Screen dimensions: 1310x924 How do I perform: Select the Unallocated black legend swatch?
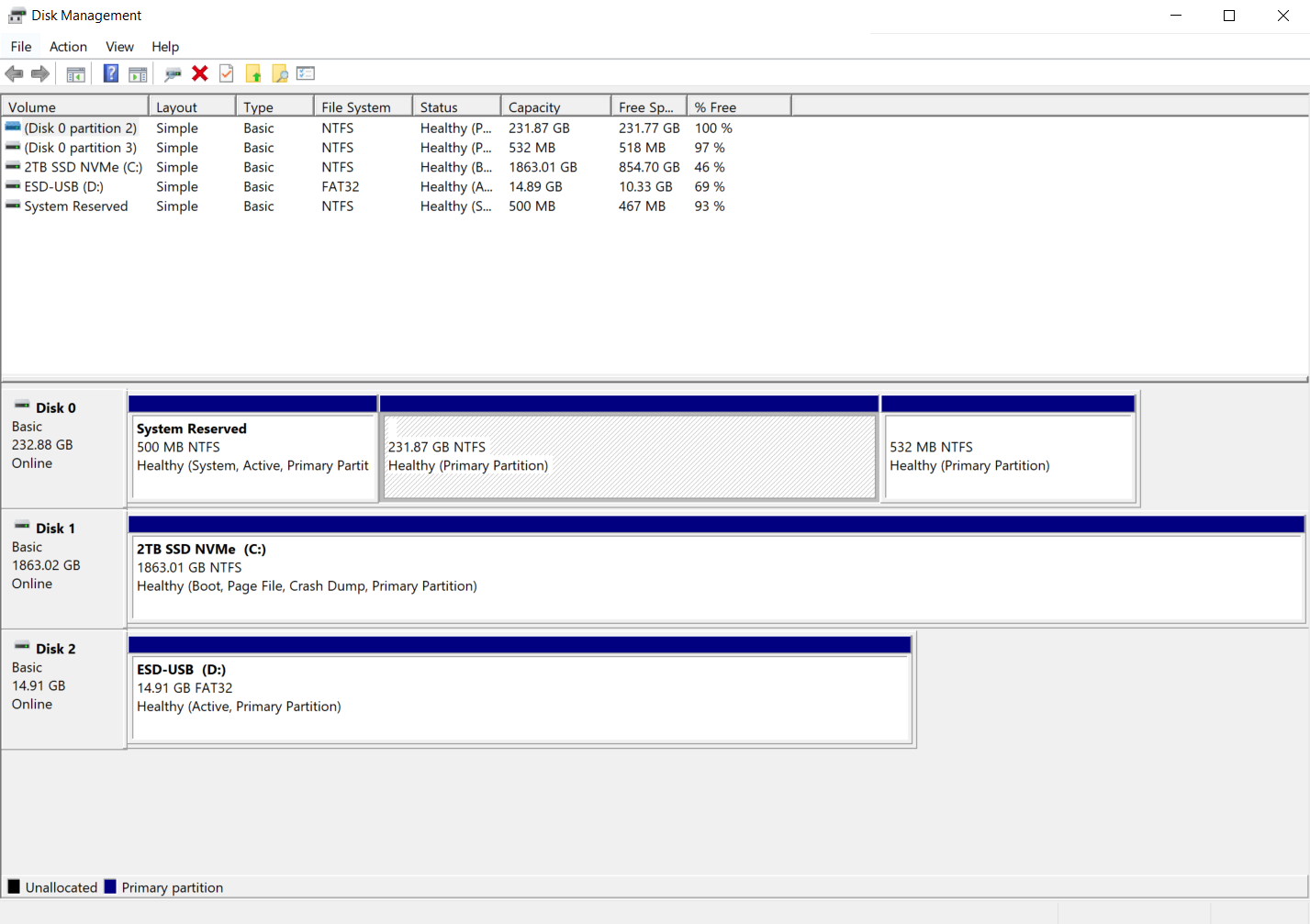[x=14, y=886]
